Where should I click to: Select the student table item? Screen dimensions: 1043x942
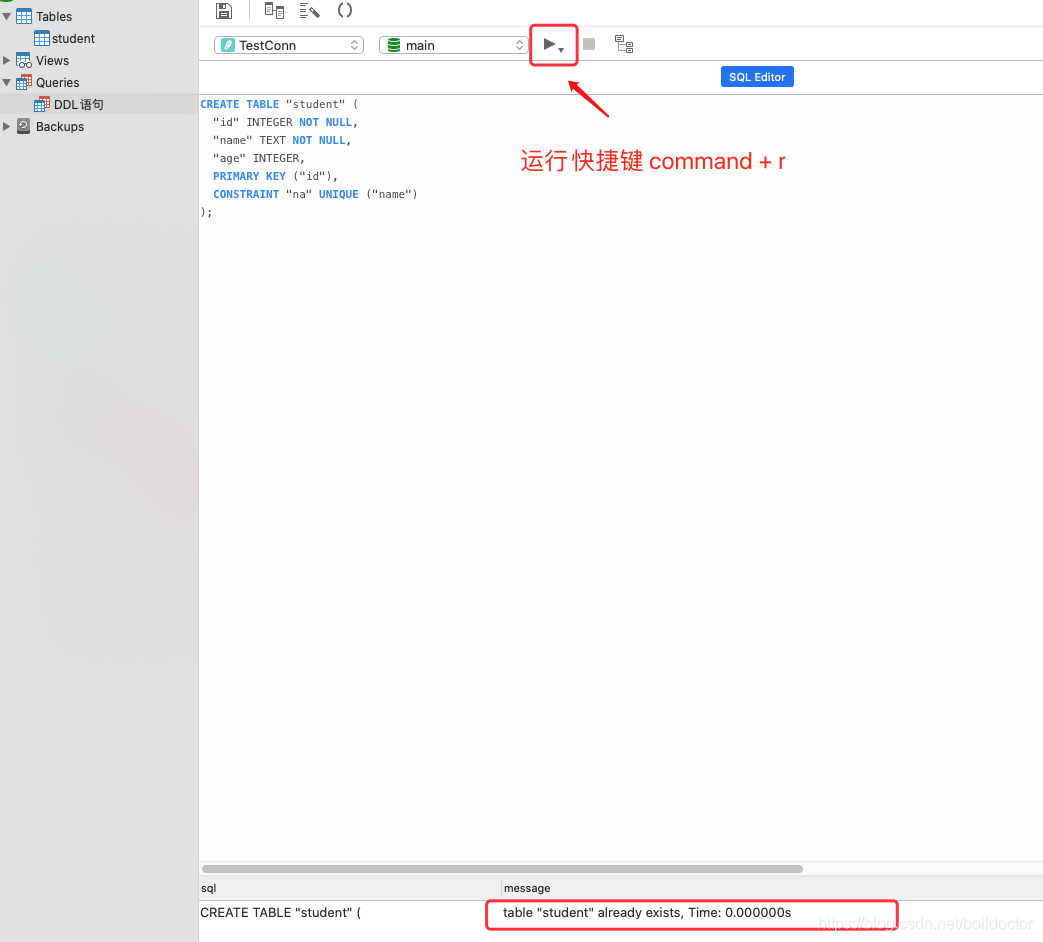pos(73,39)
